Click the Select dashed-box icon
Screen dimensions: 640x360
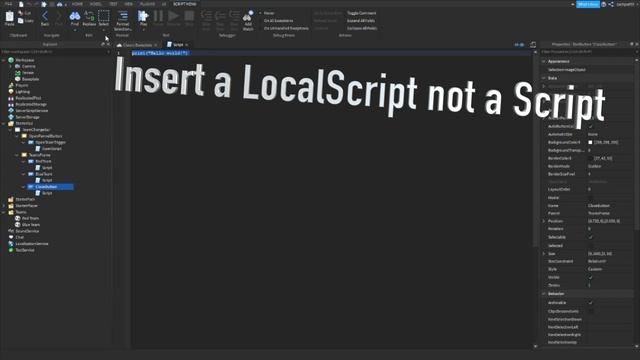coord(104,16)
